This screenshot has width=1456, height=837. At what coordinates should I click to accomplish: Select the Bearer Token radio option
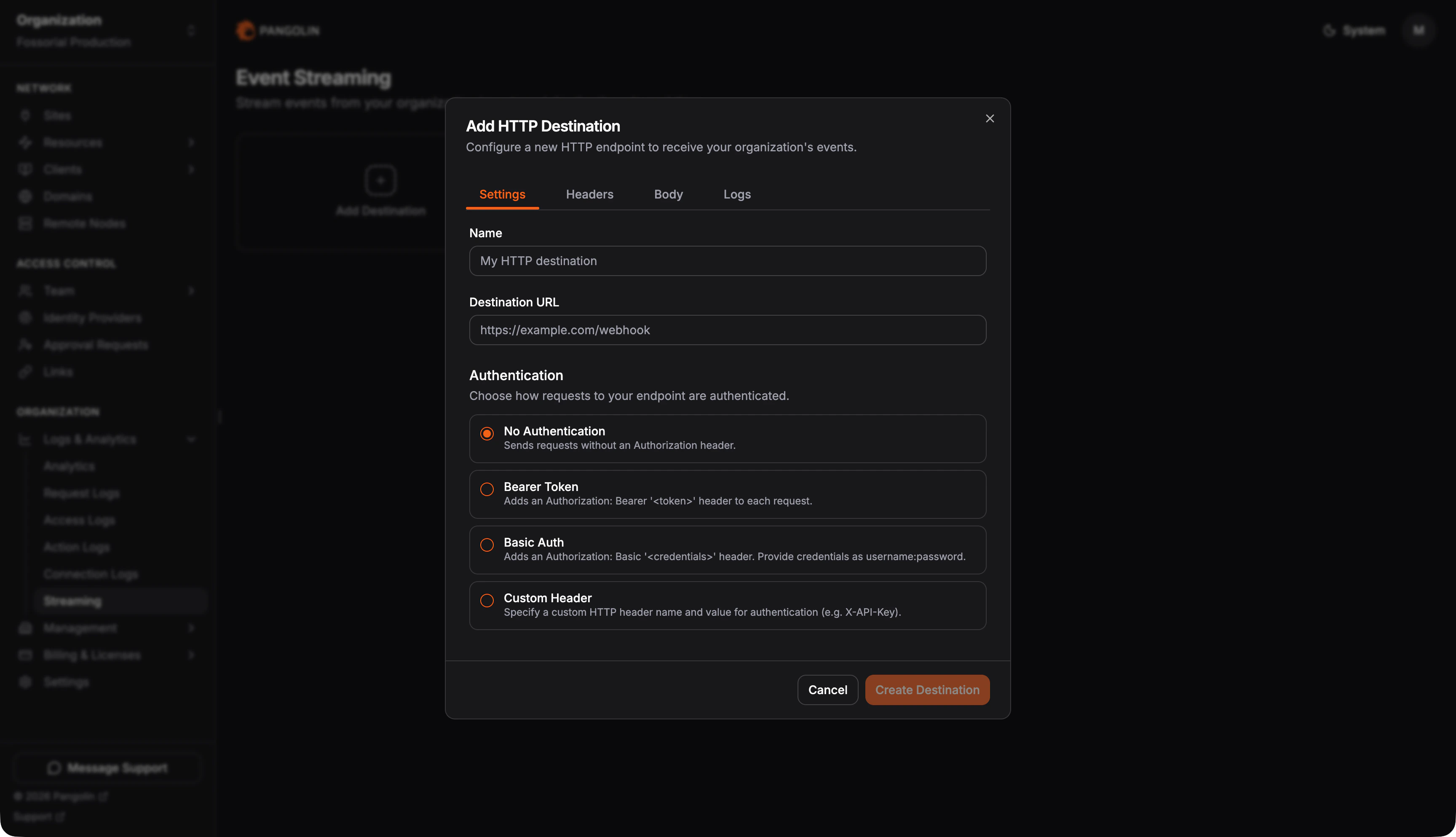coord(487,489)
